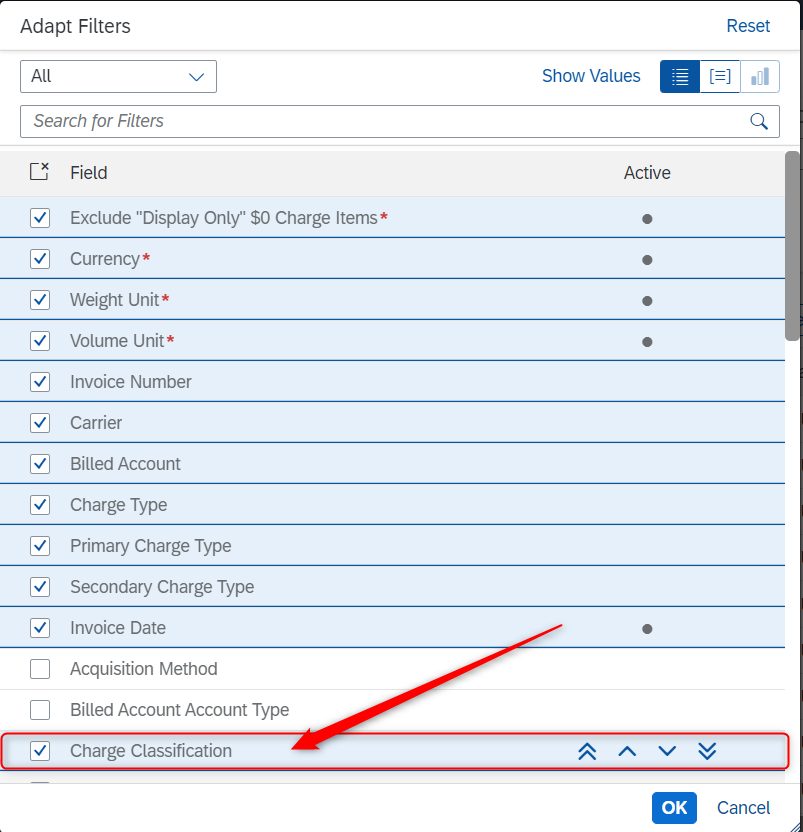Reset all filters
The height and width of the screenshot is (832, 803).
coord(748,26)
